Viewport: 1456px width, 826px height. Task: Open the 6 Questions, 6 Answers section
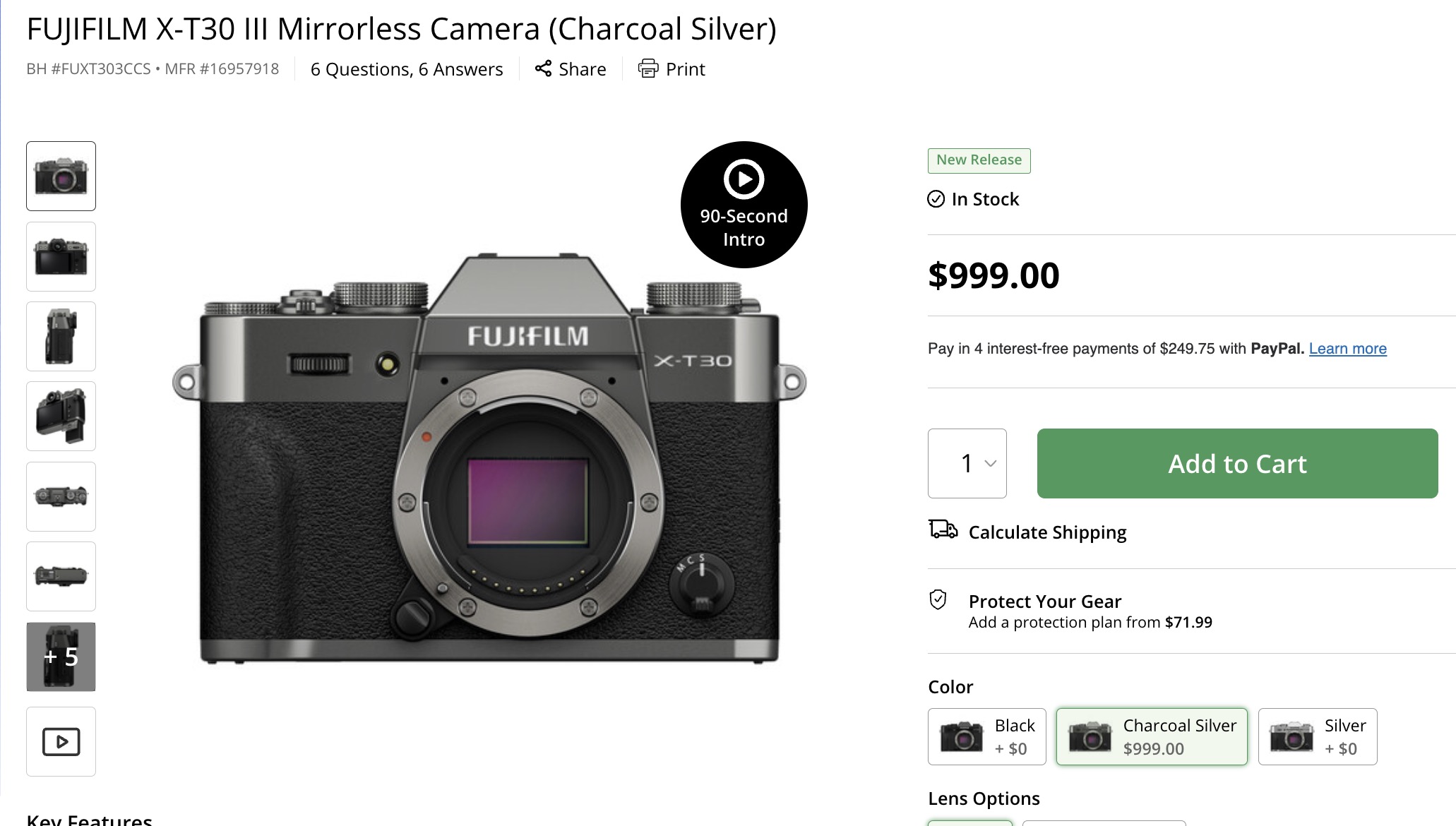(x=407, y=68)
